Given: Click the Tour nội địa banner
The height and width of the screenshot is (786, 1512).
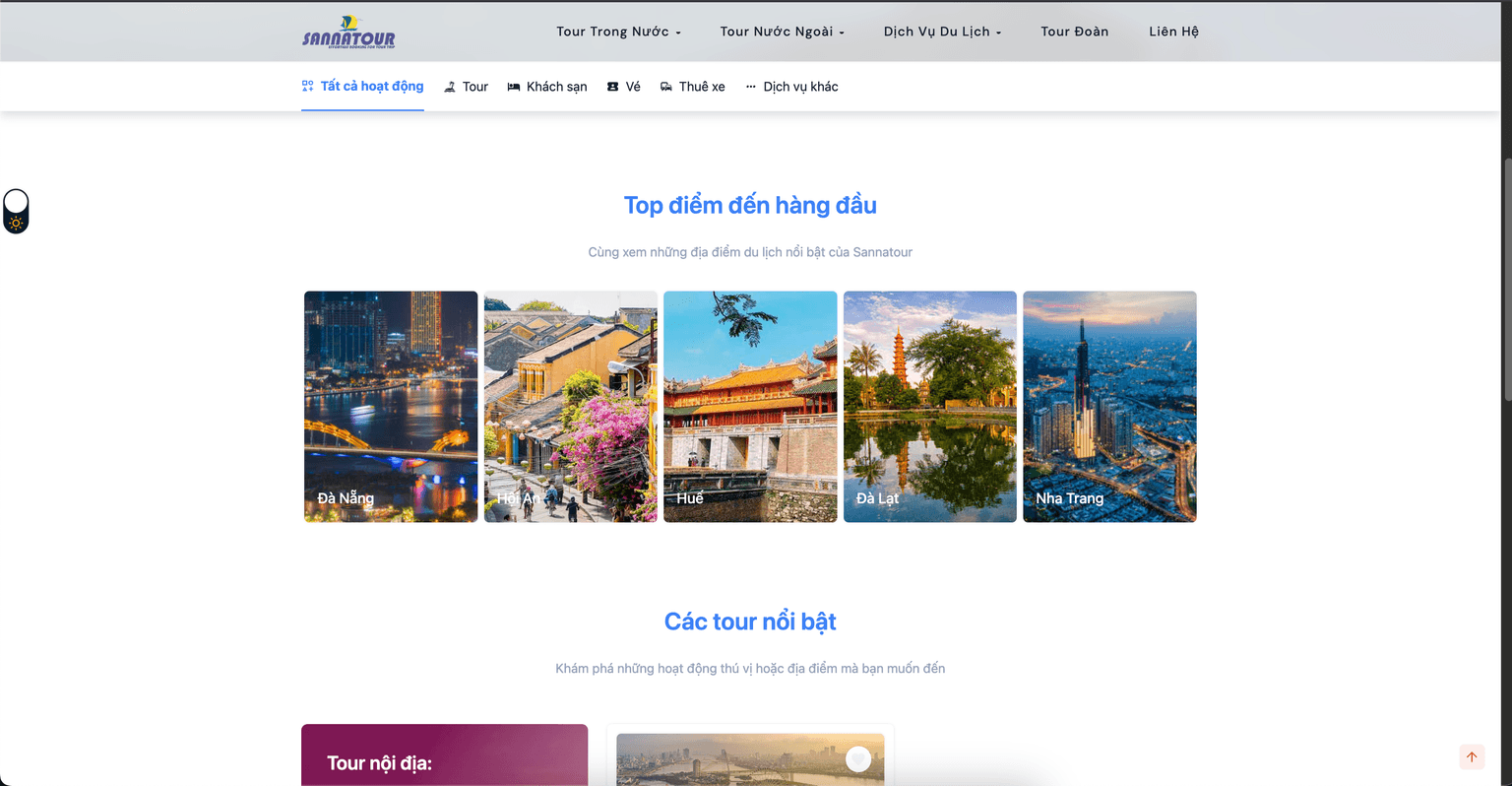Looking at the screenshot, I should tap(444, 756).
